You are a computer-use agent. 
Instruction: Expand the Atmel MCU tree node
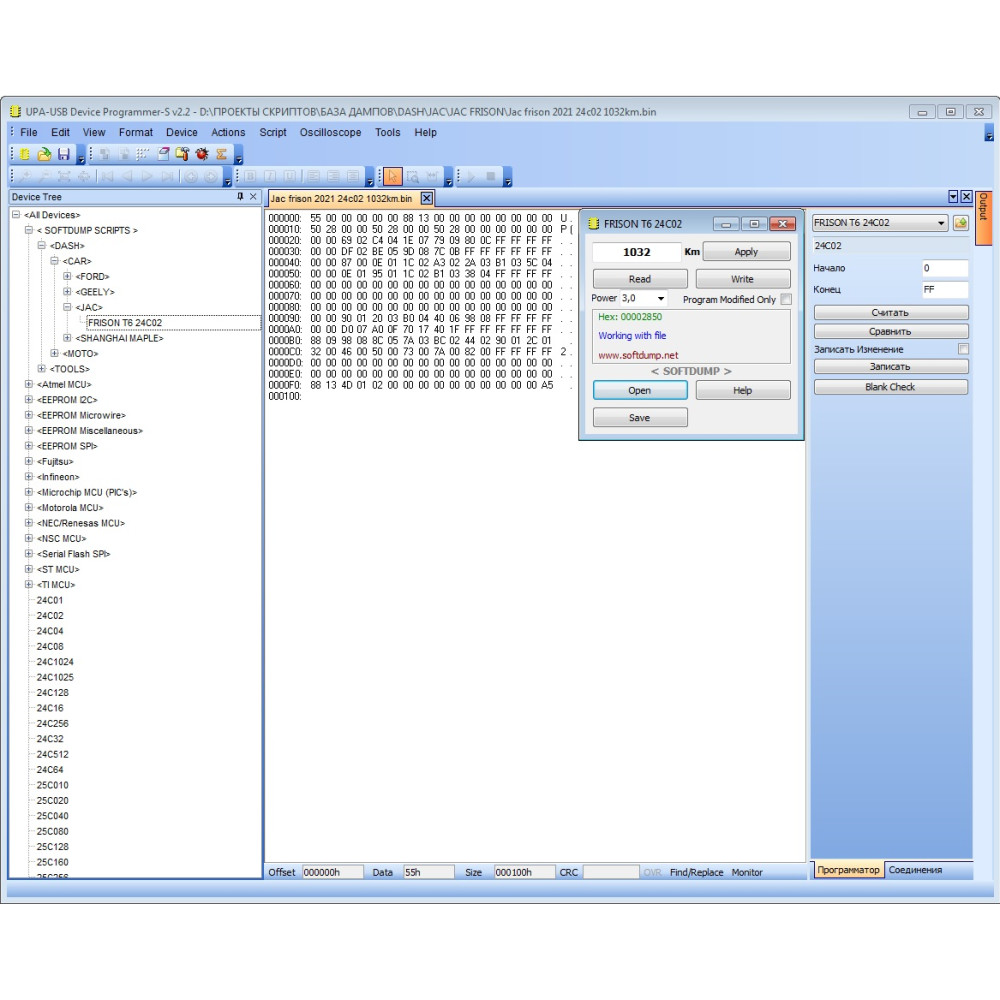tap(29, 384)
